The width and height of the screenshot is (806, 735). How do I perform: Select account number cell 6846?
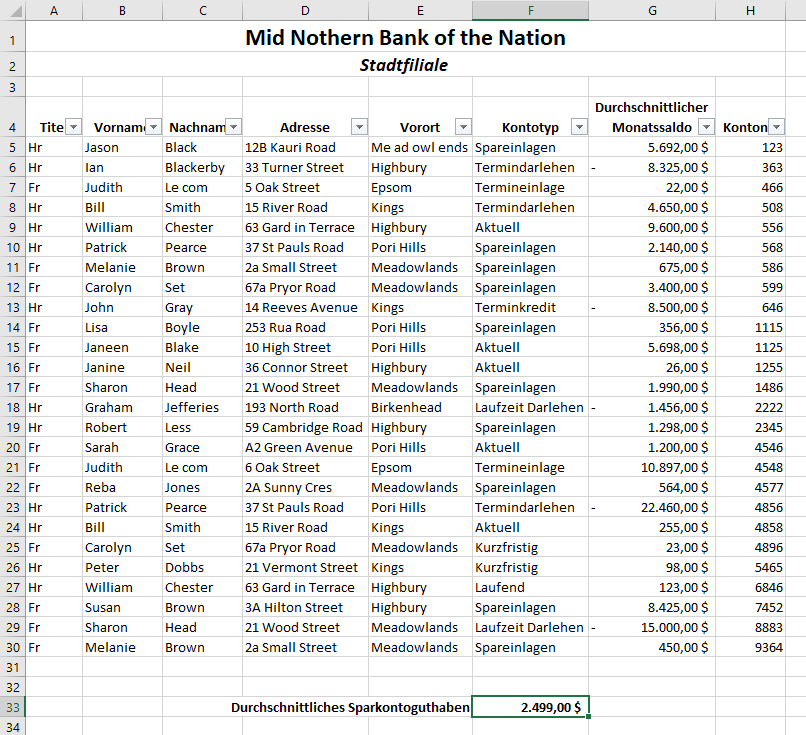coord(750,587)
